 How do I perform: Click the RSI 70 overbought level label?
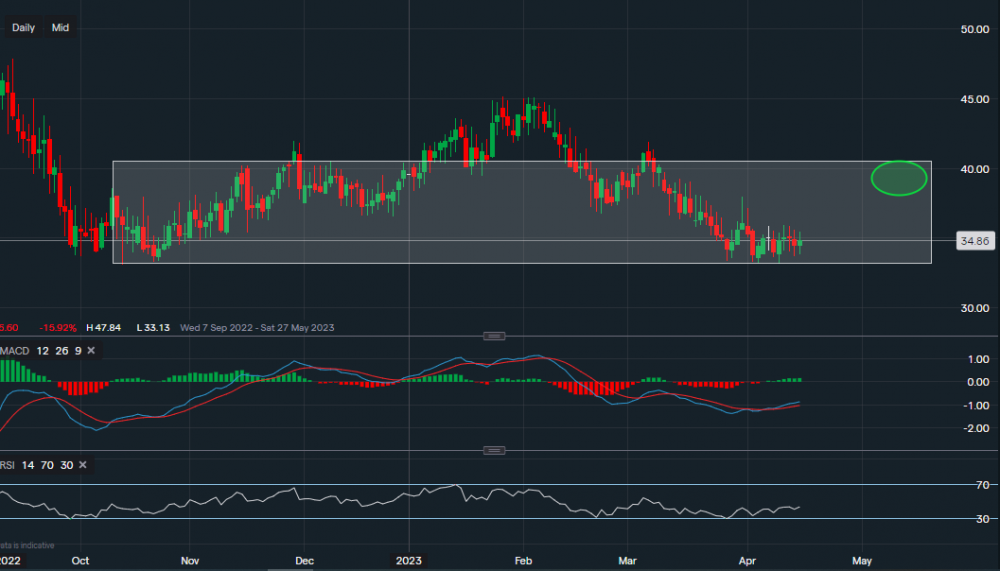point(982,485)
